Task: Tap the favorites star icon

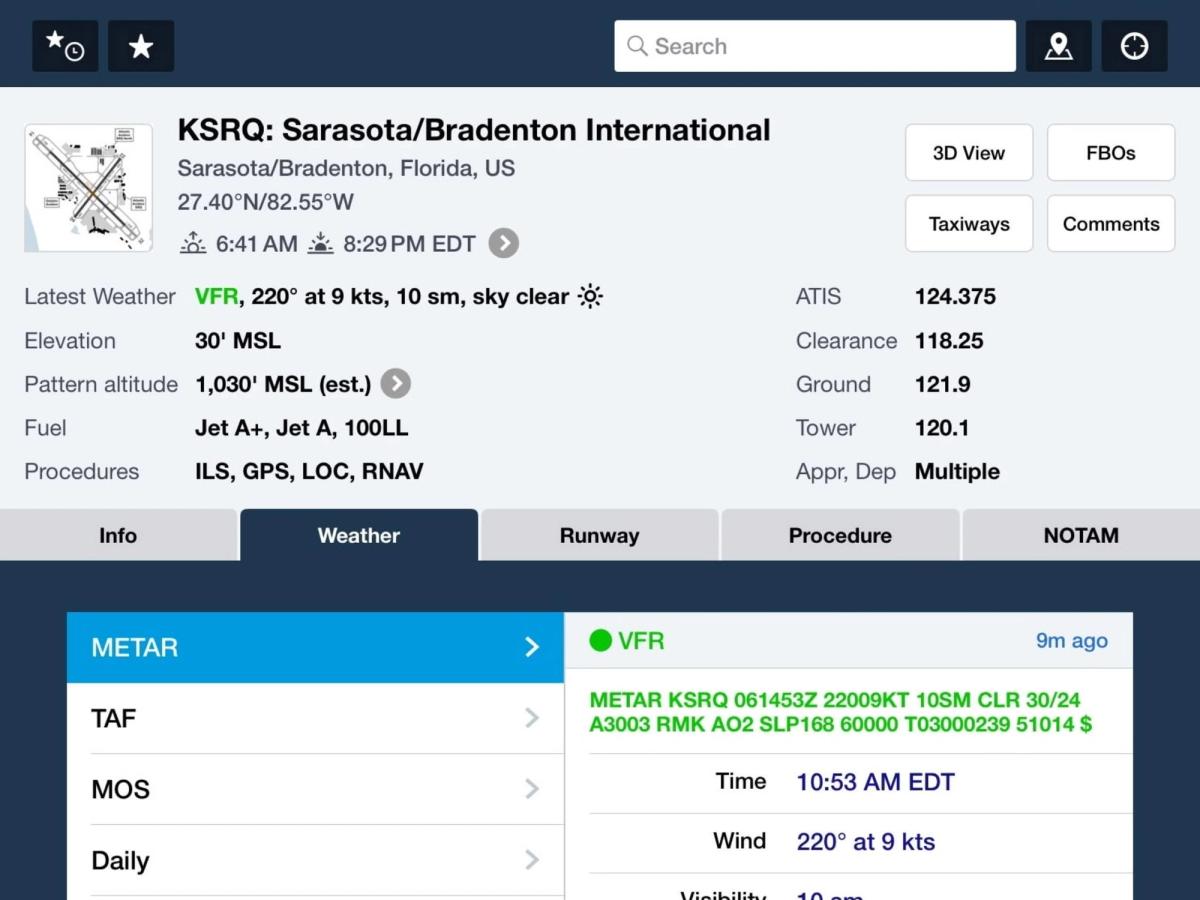Action: (141, 46)
